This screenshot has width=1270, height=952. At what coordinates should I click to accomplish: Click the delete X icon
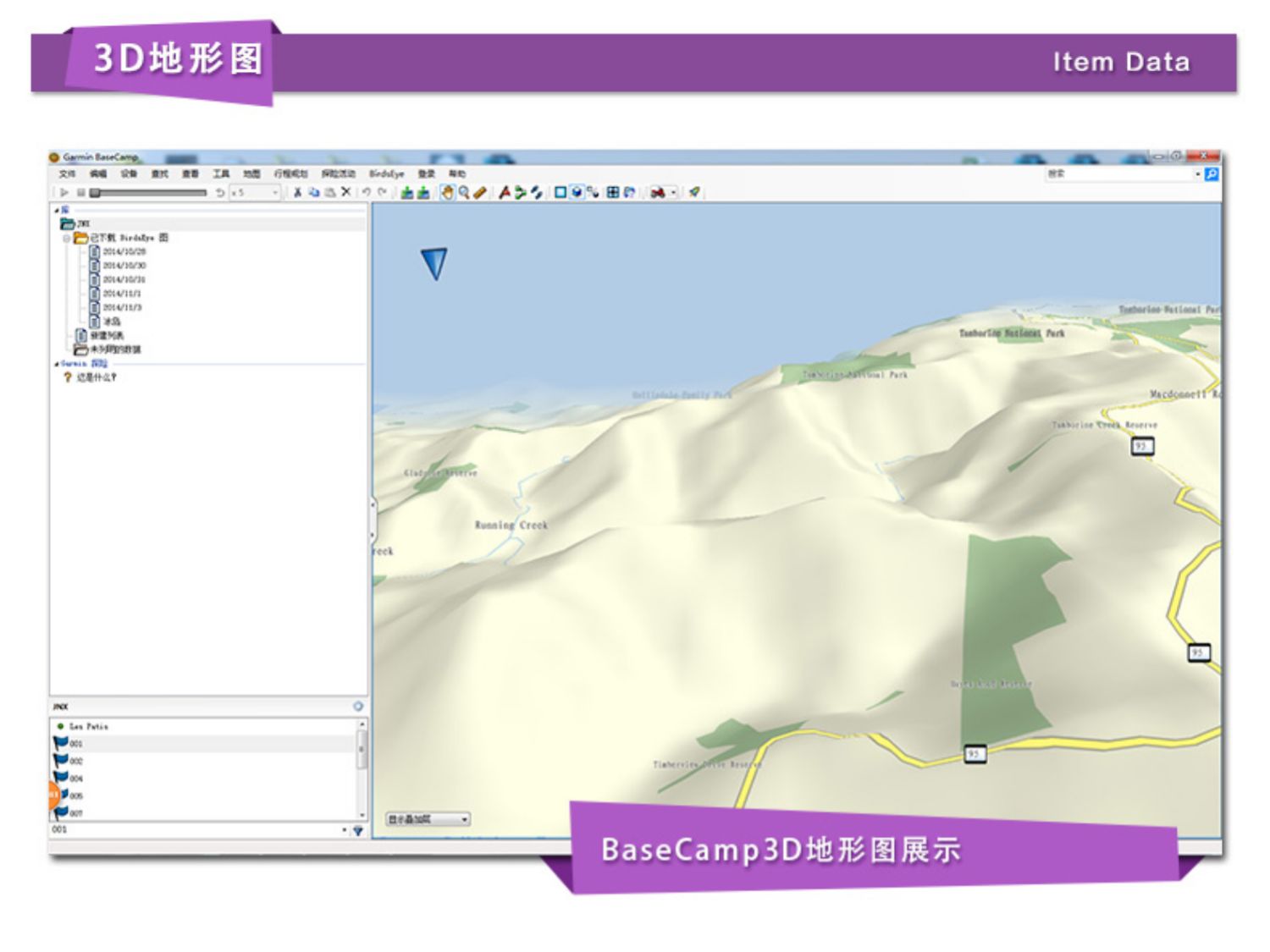click(x=345, y=192)
